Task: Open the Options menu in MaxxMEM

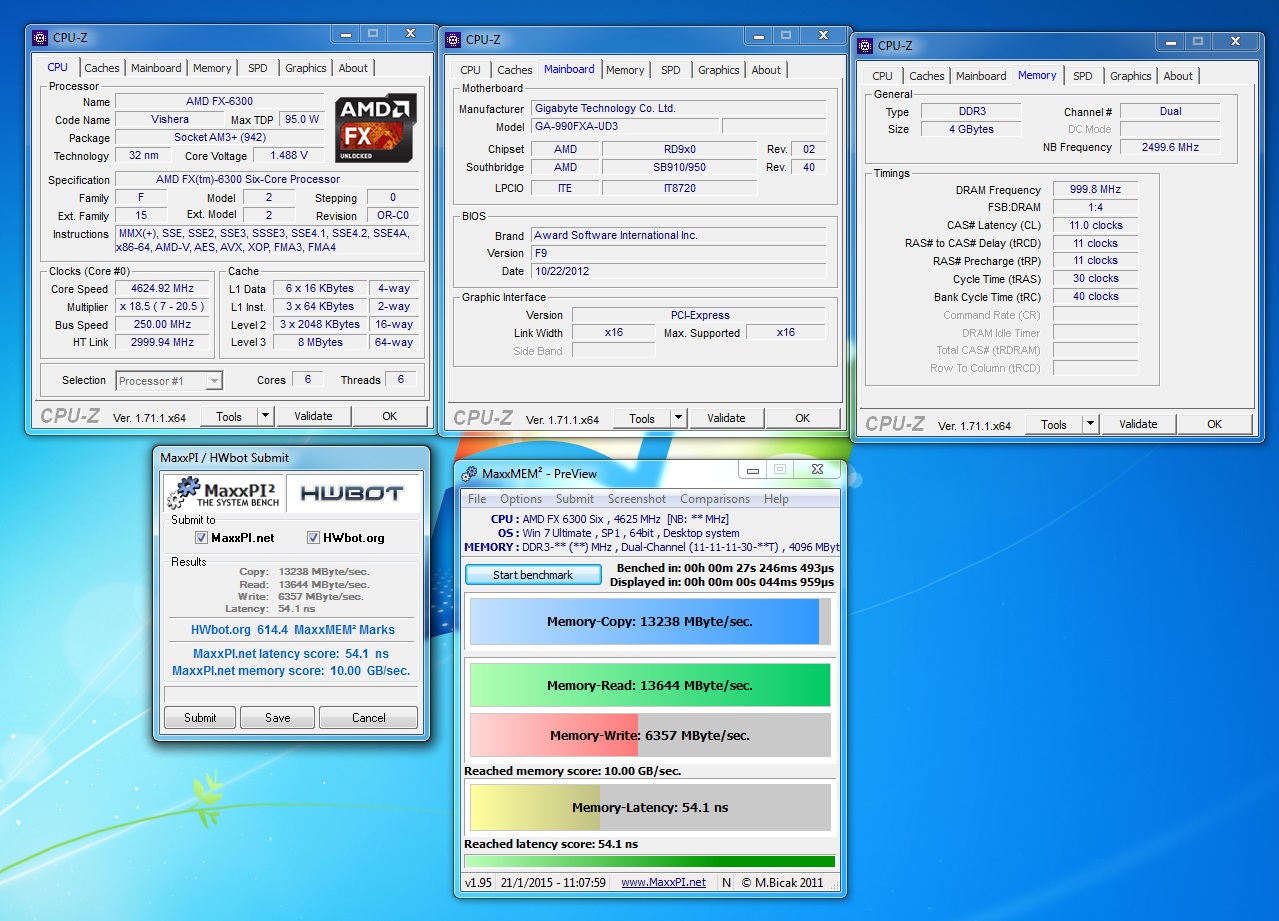Action: [x=521, y=499]
